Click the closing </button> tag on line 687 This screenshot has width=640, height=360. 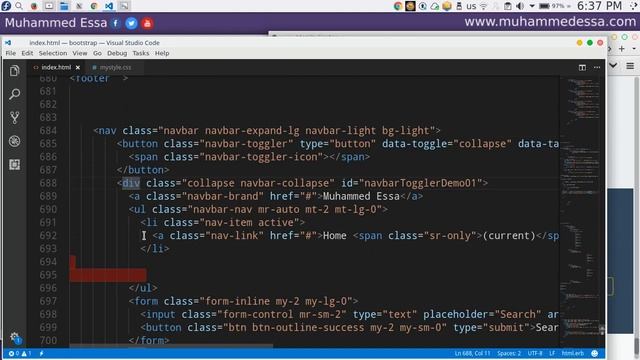143,170
